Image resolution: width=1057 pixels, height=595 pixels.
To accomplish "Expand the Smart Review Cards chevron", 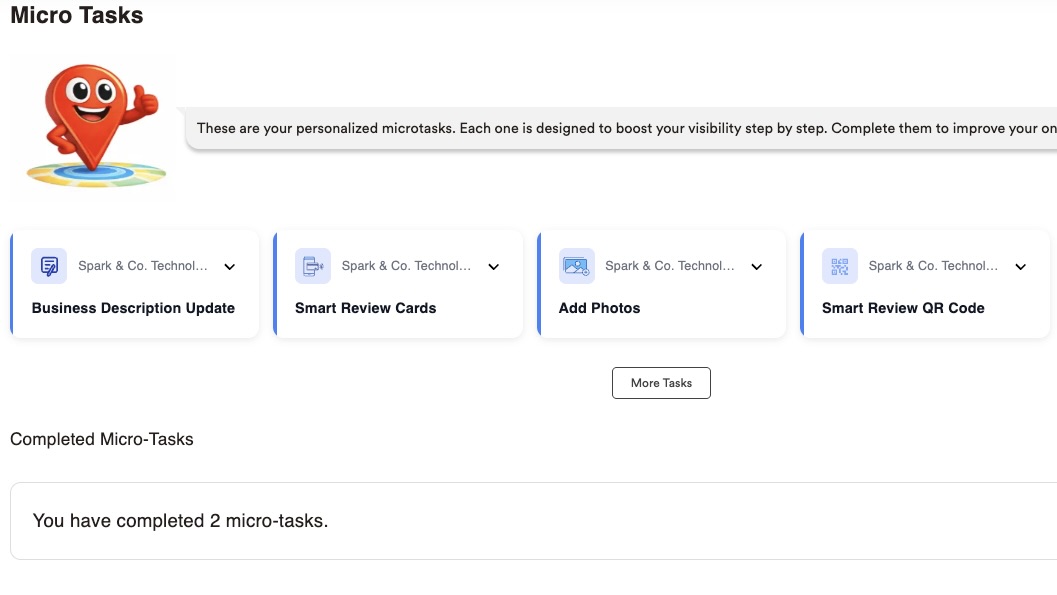I will [x=493, y=267].
